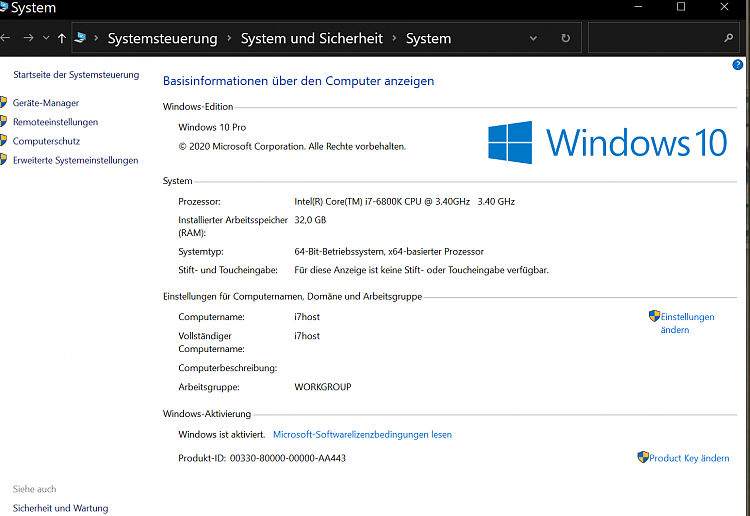Go forward with the right arrow
Viewport: 750px width, 516px height.
[28, 38]
